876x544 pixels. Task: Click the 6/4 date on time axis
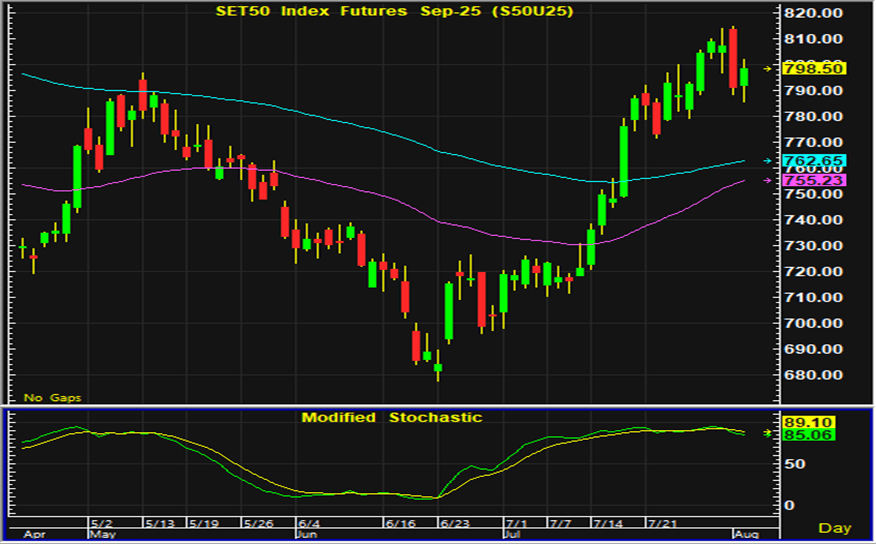coord(309,523)
